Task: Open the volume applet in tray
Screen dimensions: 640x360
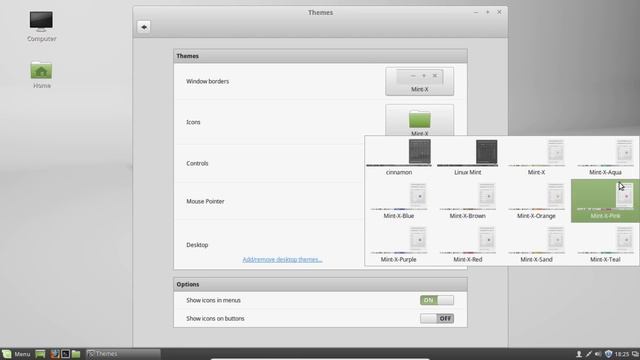Action: (598, 354)
